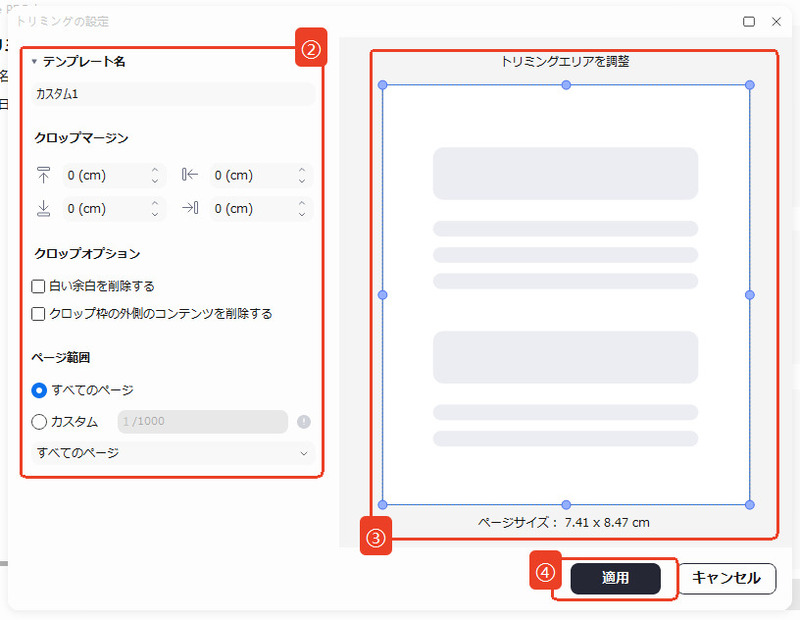The height and width of the screenshot is (620, 800).
Task: Click the info icon beside the custom page field
Action: tap(306, 421)
